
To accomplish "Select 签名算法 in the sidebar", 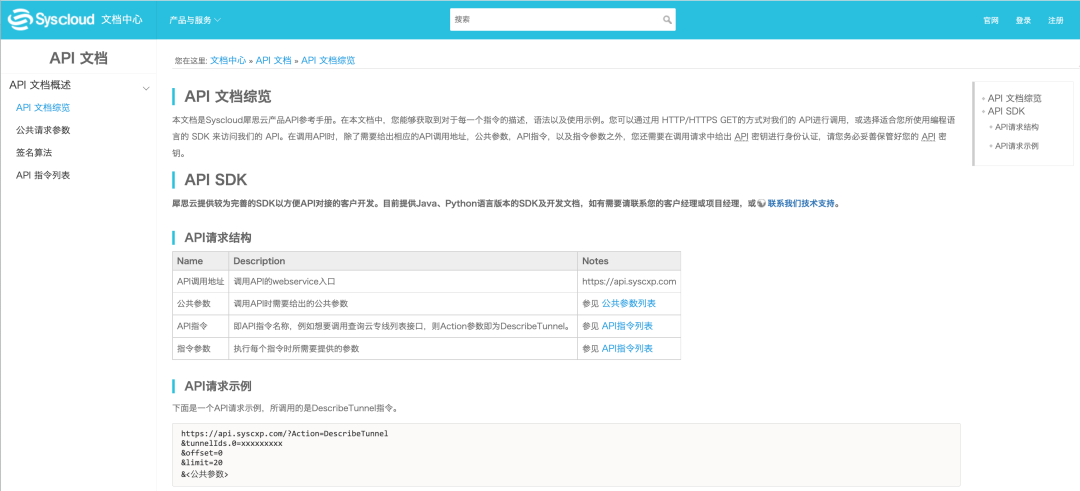I will click(x=34, y=152).
